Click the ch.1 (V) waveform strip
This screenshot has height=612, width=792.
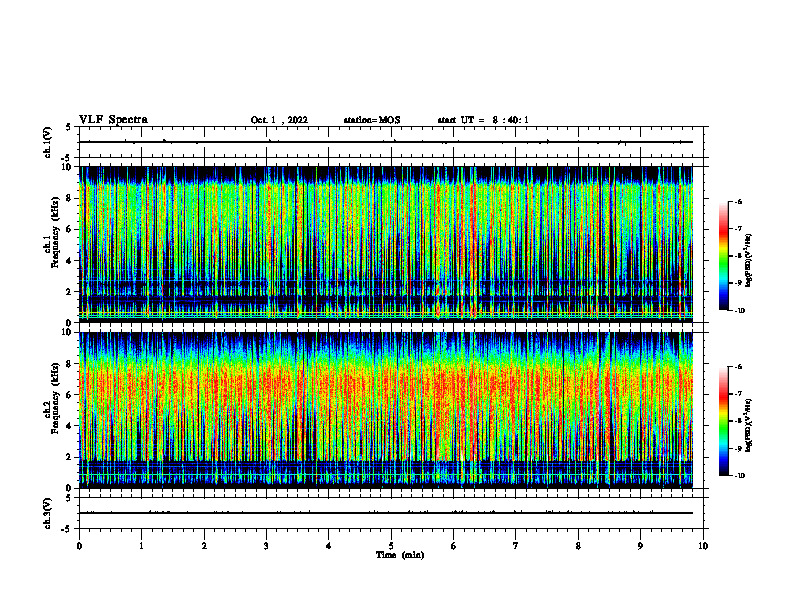391,142
